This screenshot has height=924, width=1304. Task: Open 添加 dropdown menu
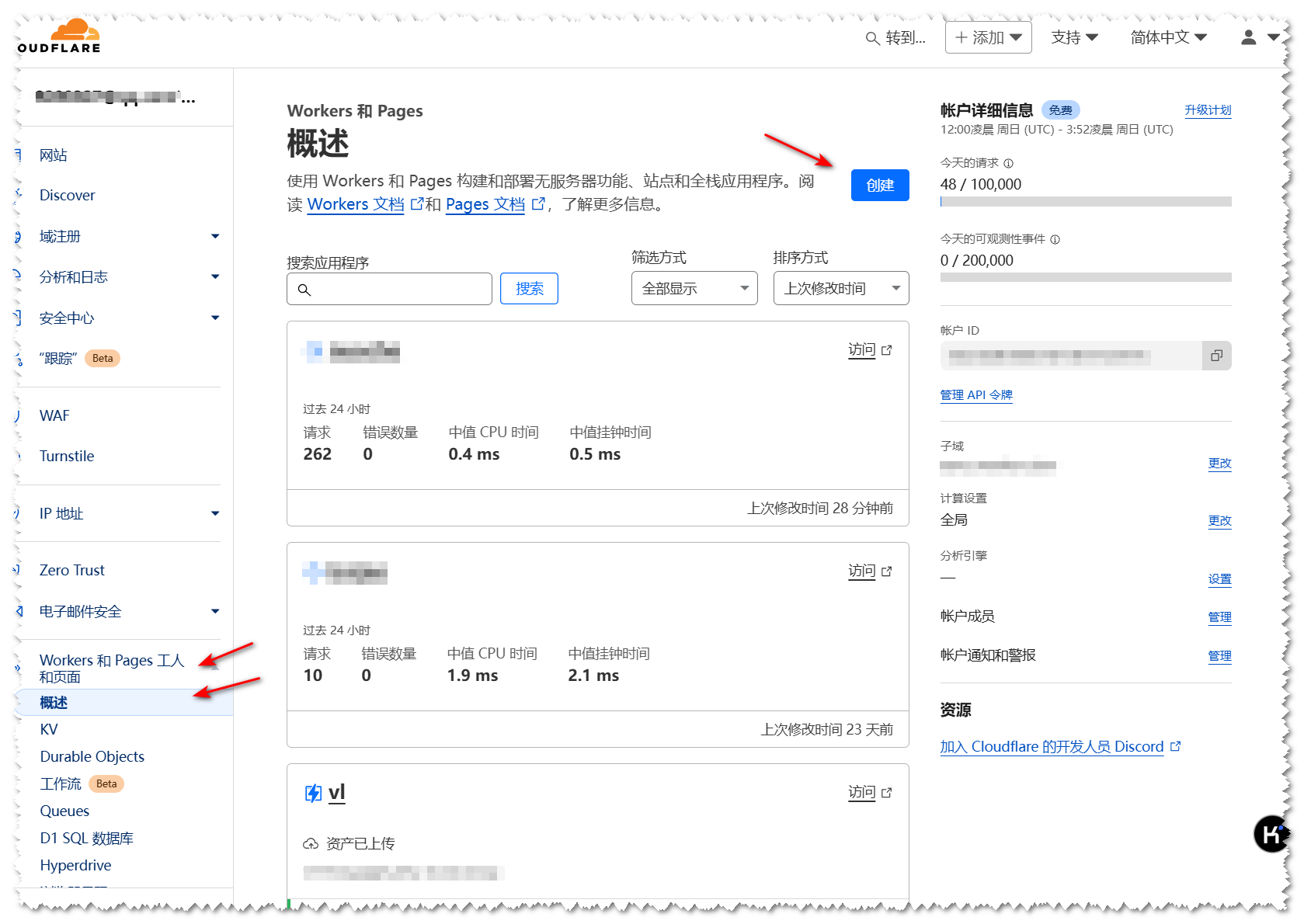[988, 37]
